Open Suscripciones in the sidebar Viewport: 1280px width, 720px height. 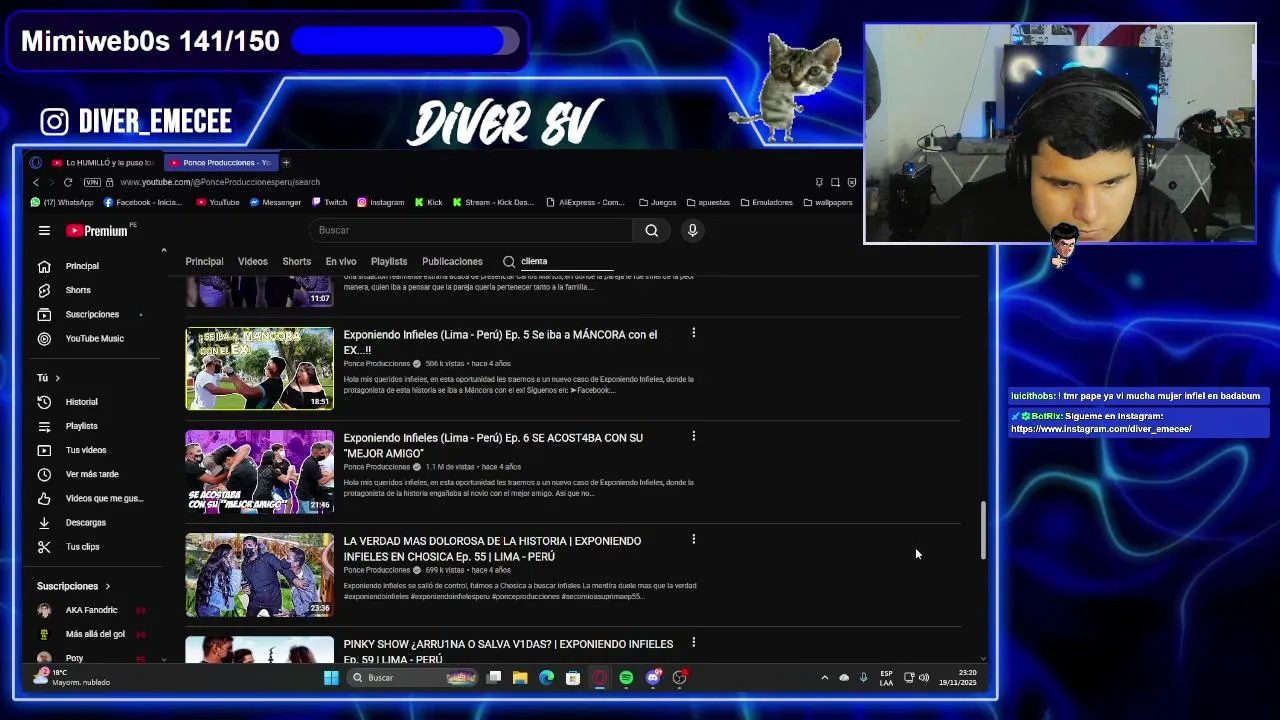pos(90,314)
